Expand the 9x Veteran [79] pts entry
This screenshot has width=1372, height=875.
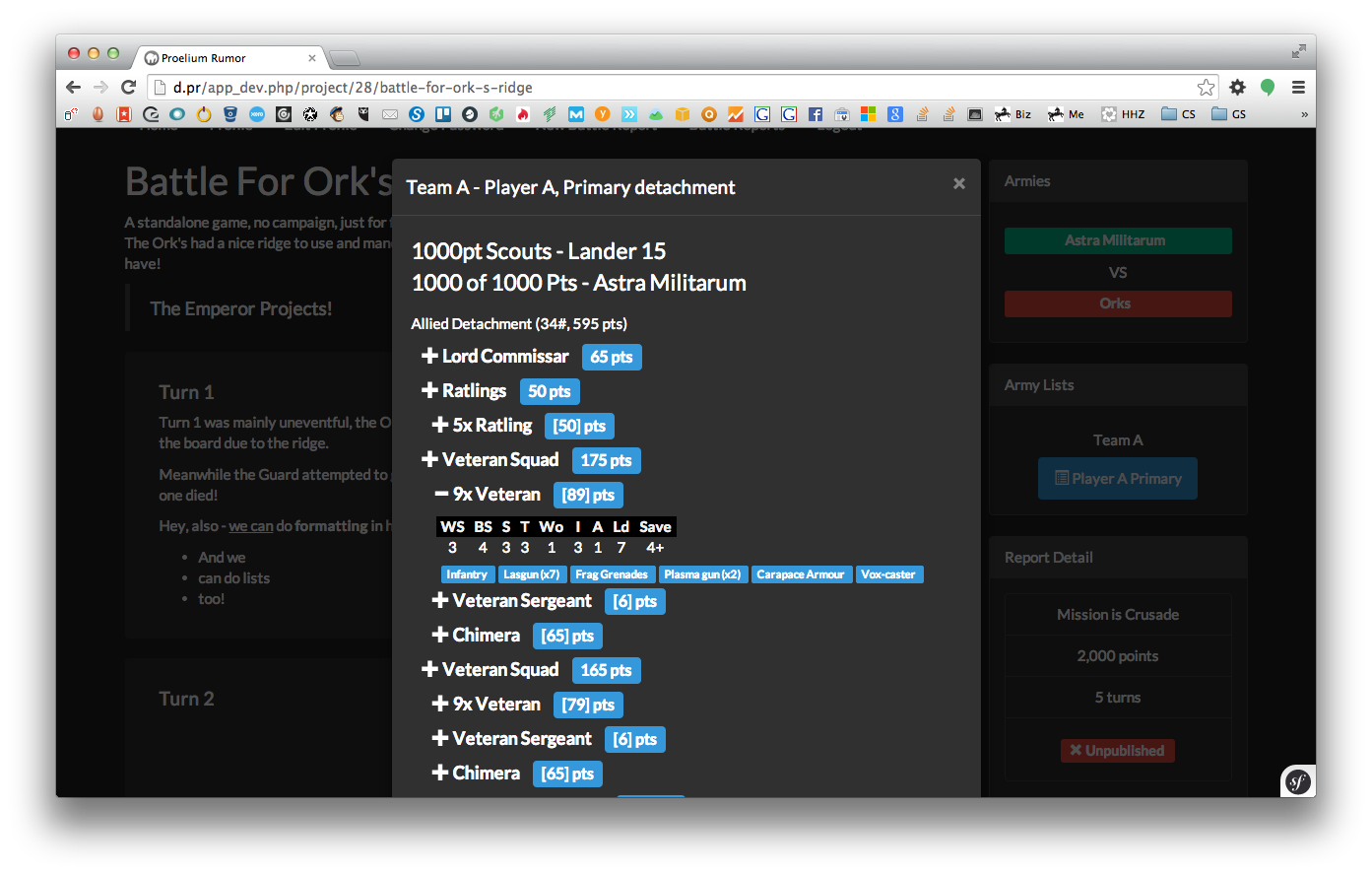pos(440,704)
